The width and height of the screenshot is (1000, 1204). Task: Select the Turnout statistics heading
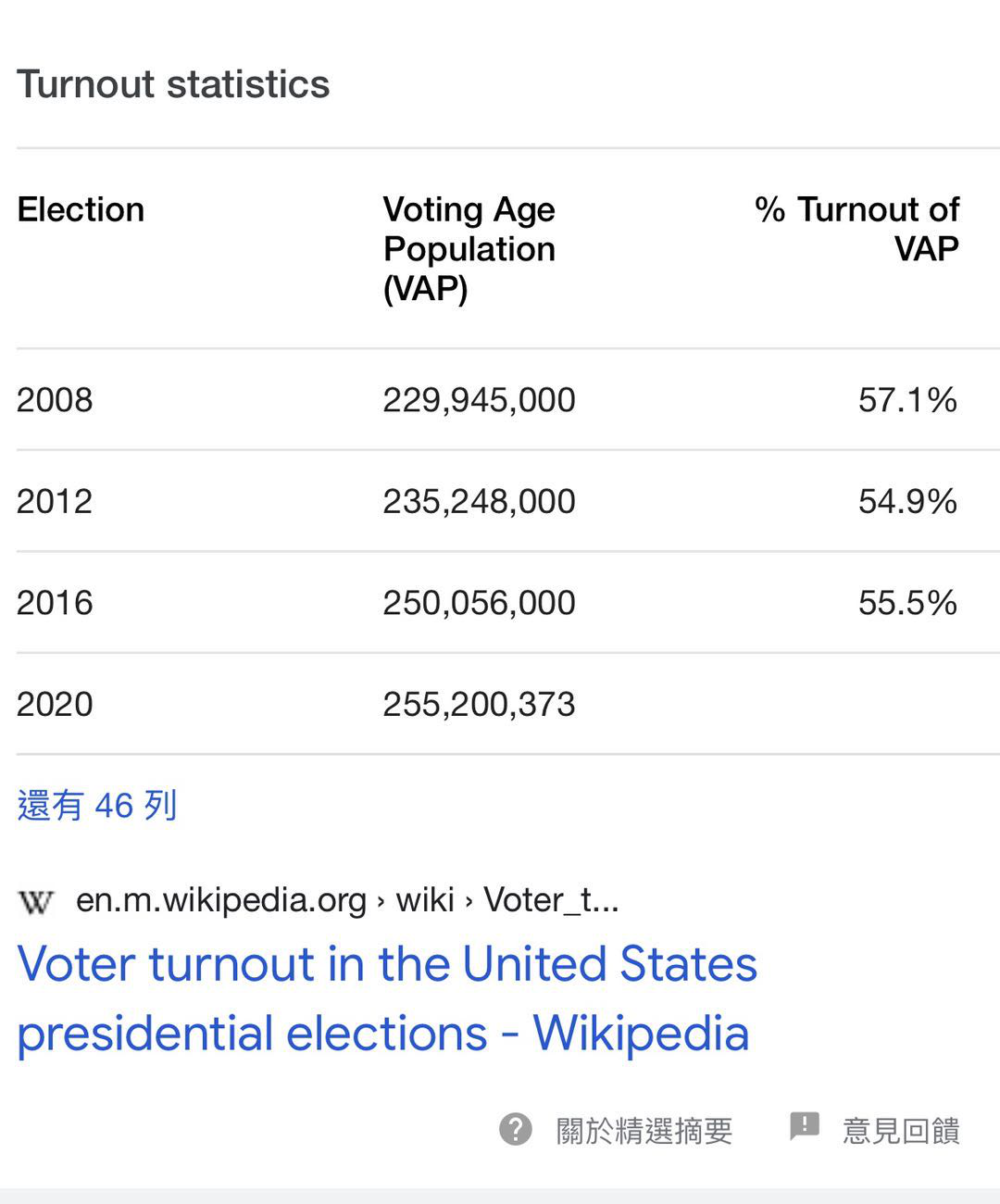tap(173, 84)
